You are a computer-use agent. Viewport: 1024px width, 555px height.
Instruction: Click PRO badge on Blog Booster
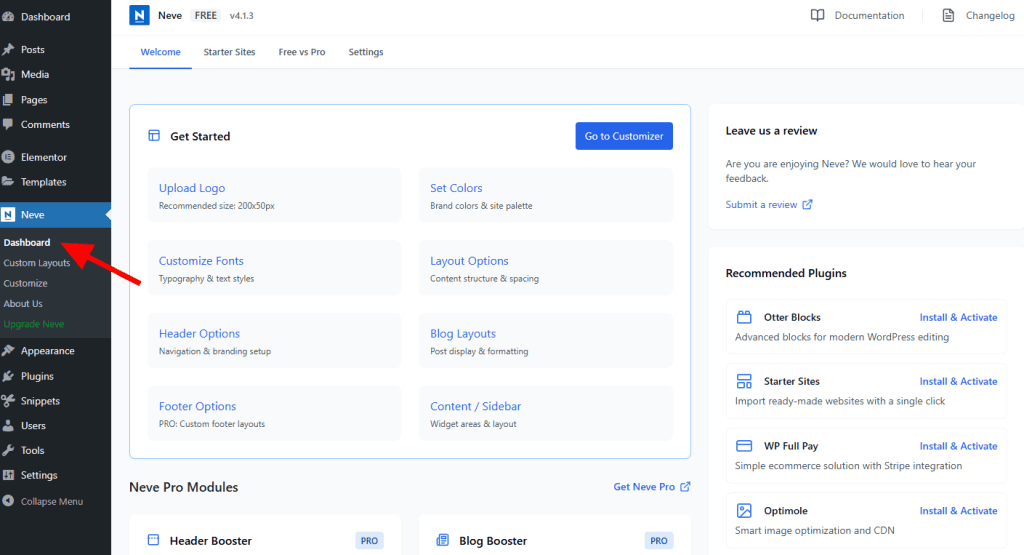click(658, 541)
